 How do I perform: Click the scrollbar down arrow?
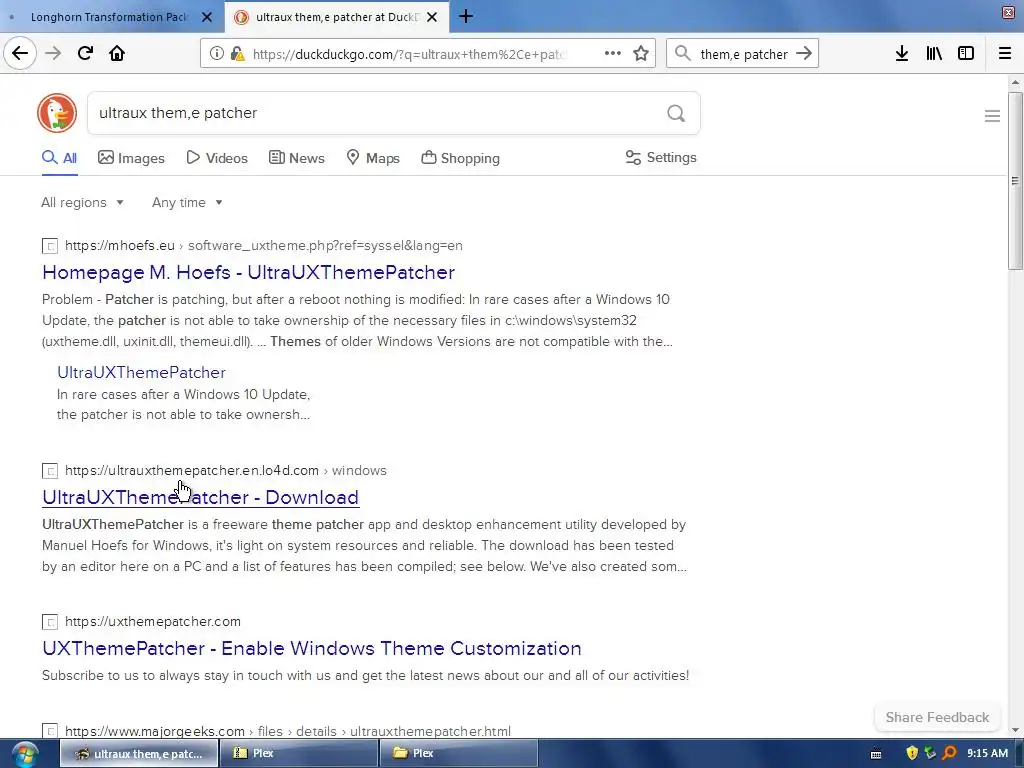[x=1015, y=730]
